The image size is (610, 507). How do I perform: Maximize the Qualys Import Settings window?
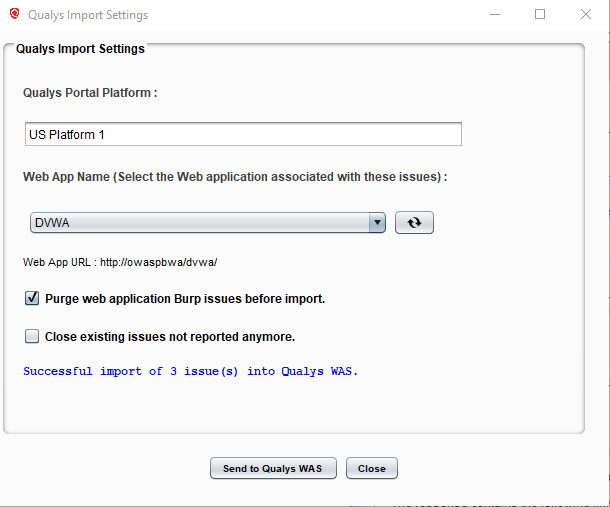pos(540,14)
